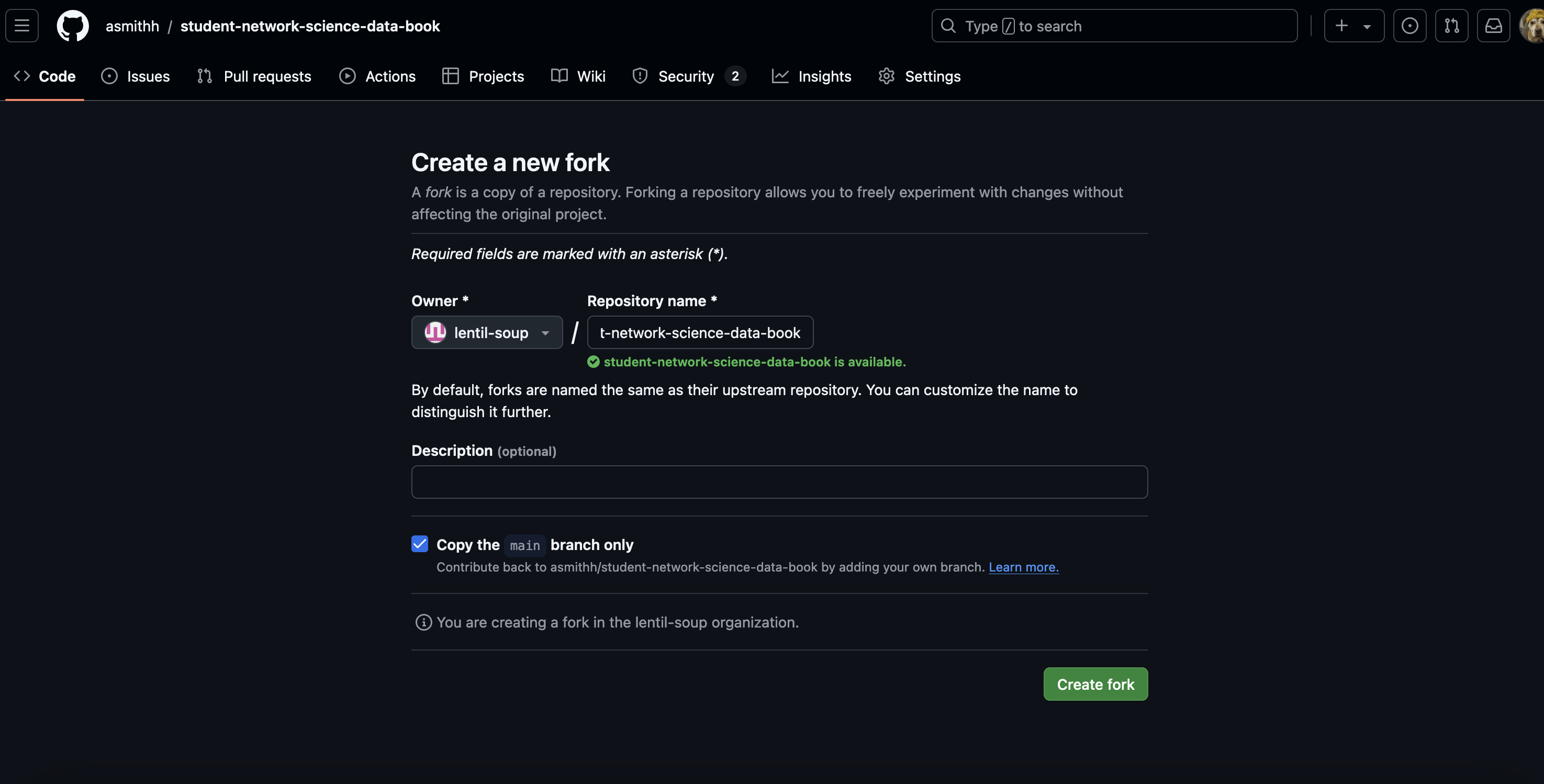This screenshot has width=1544, height=784.
Task: Click the Owner field label
Action: tap(440, 301)
